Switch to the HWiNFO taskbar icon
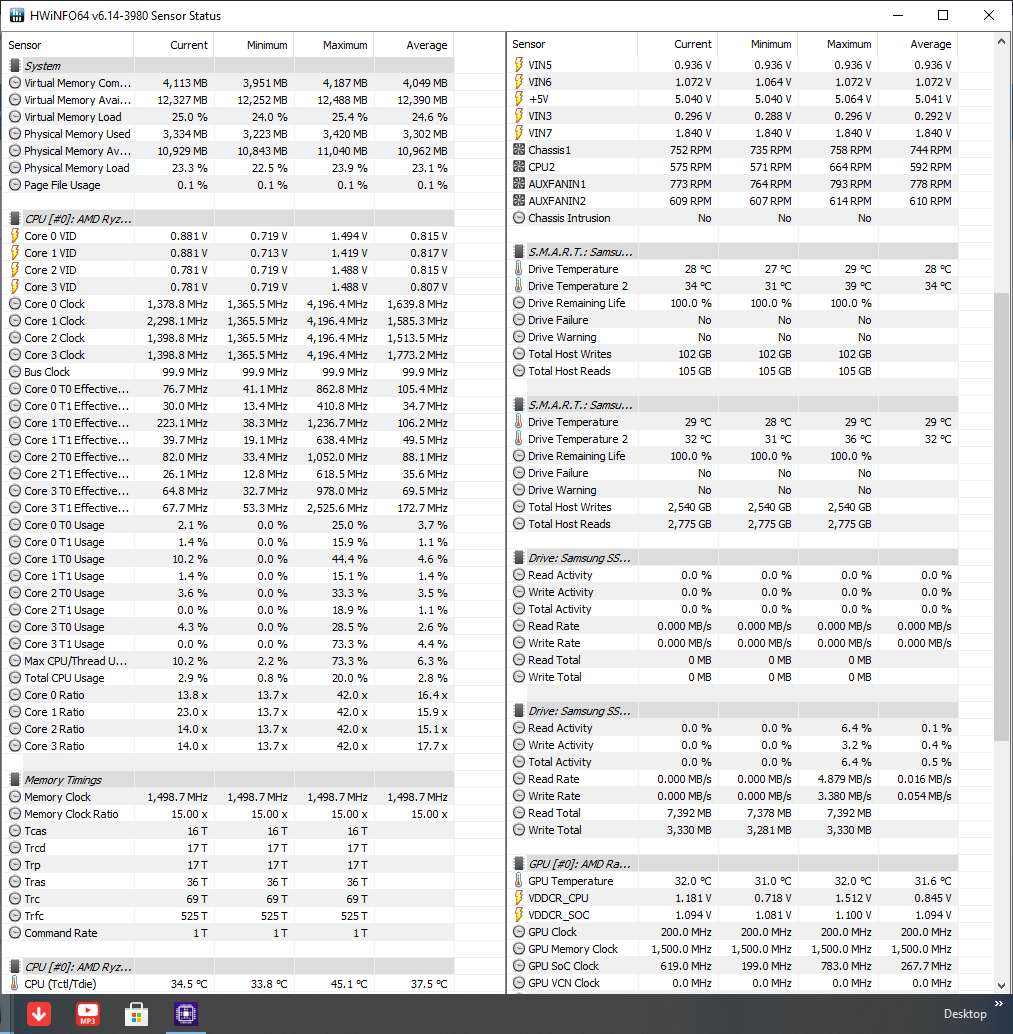This screenshot has width=1013, height=1034. tap(185, 1014)
